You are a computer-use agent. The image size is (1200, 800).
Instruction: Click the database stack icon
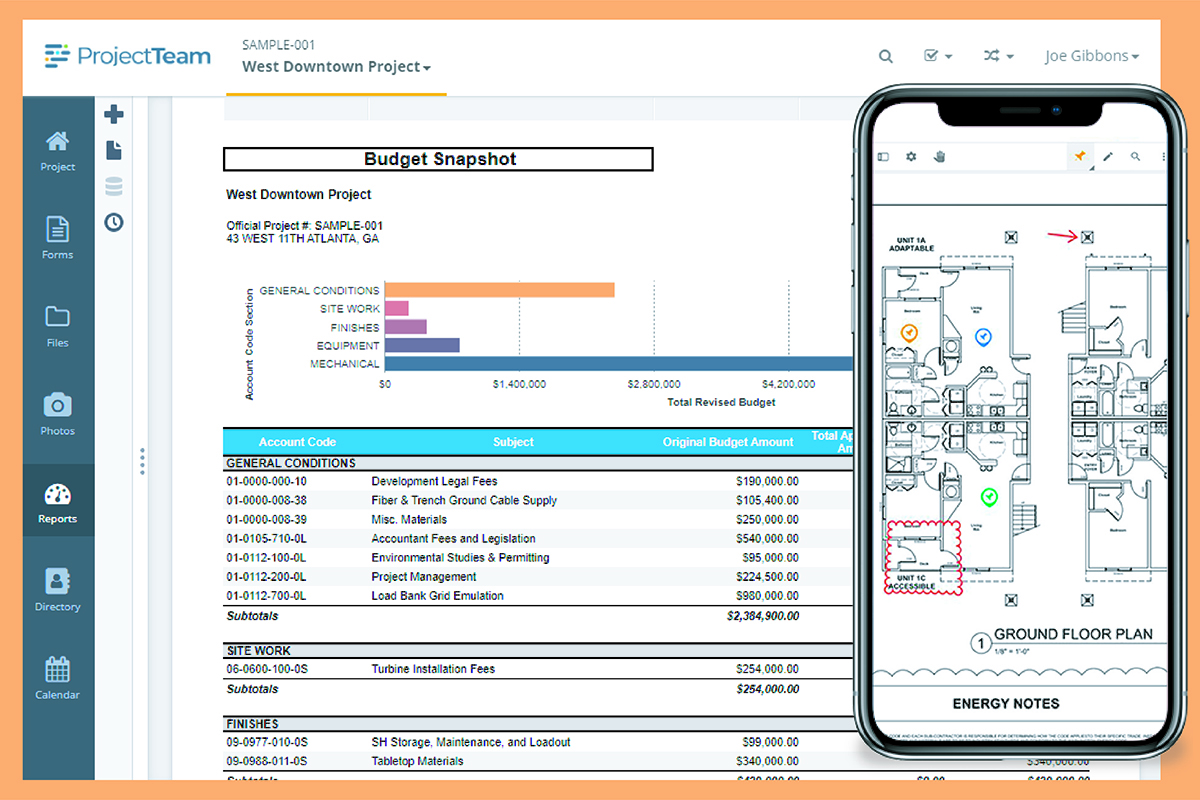pyautogui.click(x=114, y=186)
